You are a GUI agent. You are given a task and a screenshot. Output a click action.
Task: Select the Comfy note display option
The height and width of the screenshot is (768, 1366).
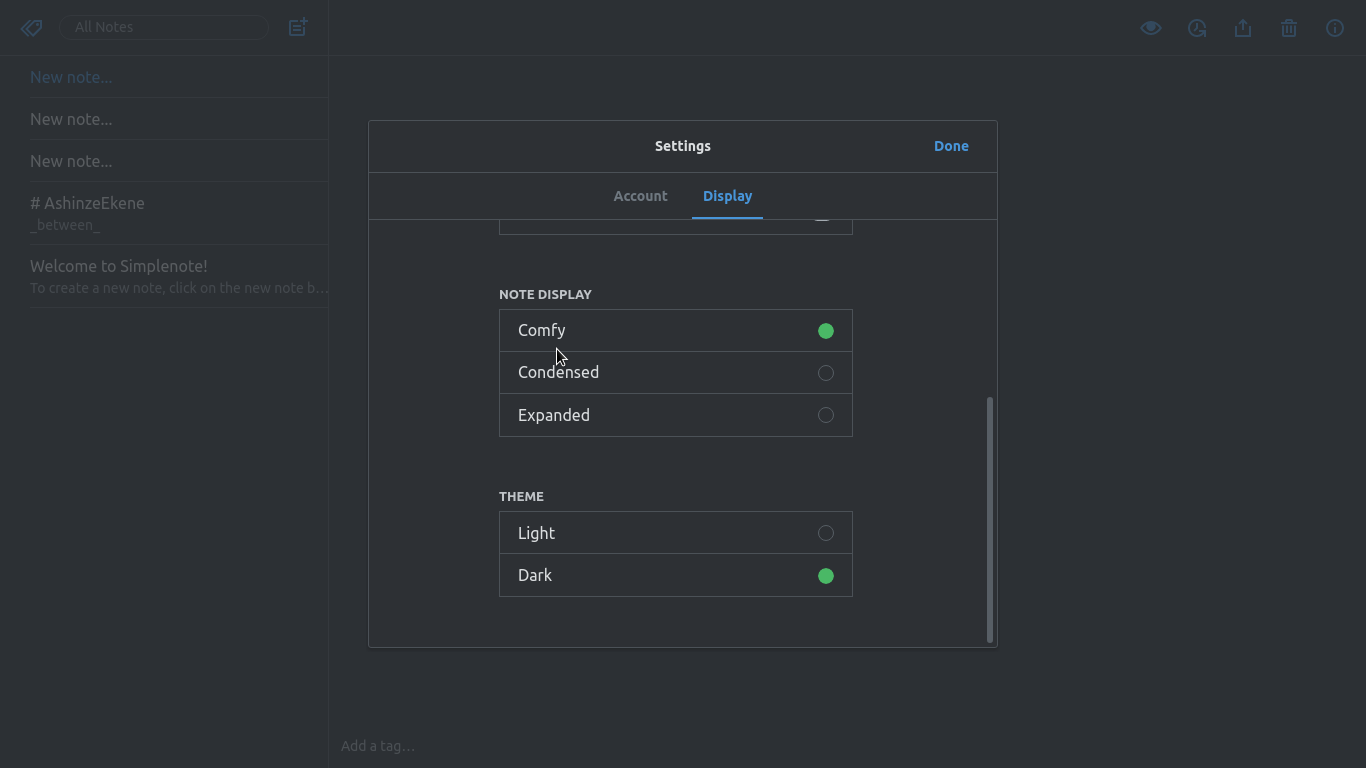675,330
